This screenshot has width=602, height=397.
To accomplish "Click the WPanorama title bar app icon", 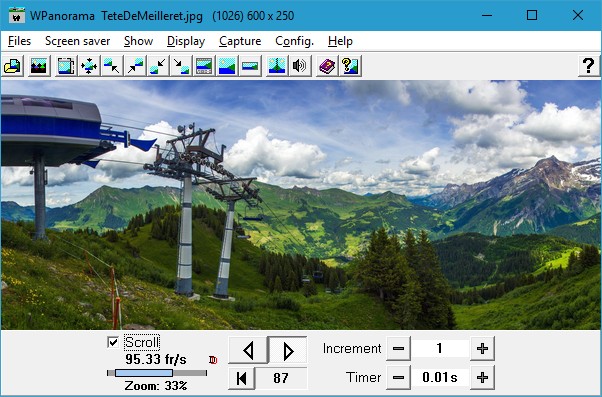I will pos(16,15).
